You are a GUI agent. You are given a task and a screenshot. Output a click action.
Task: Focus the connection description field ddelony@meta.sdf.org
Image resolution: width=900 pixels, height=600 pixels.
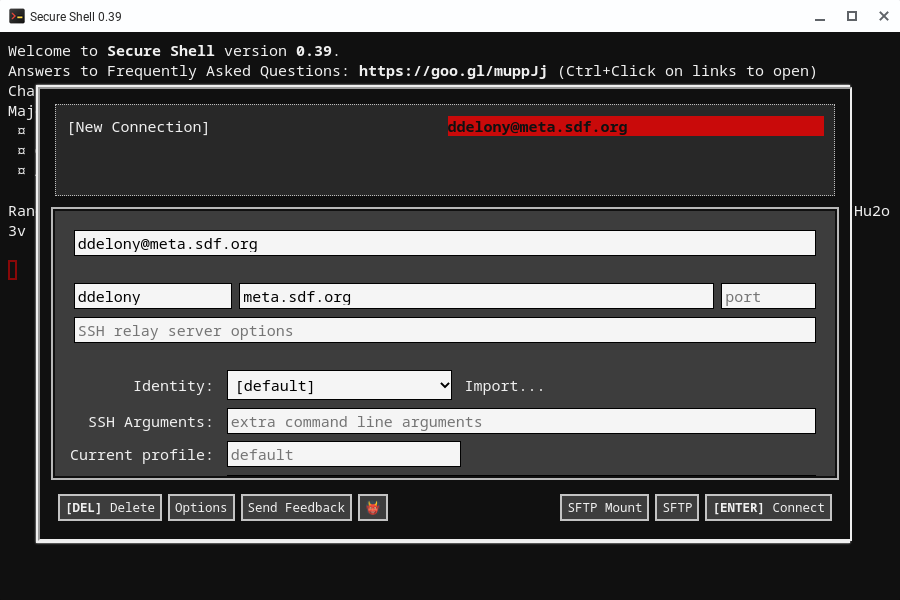[x=445, y=243]
